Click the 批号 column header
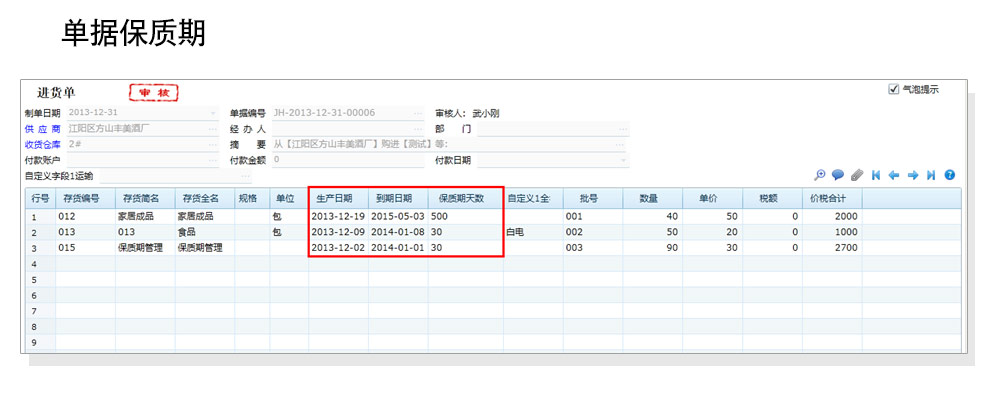 click(592, 198)
